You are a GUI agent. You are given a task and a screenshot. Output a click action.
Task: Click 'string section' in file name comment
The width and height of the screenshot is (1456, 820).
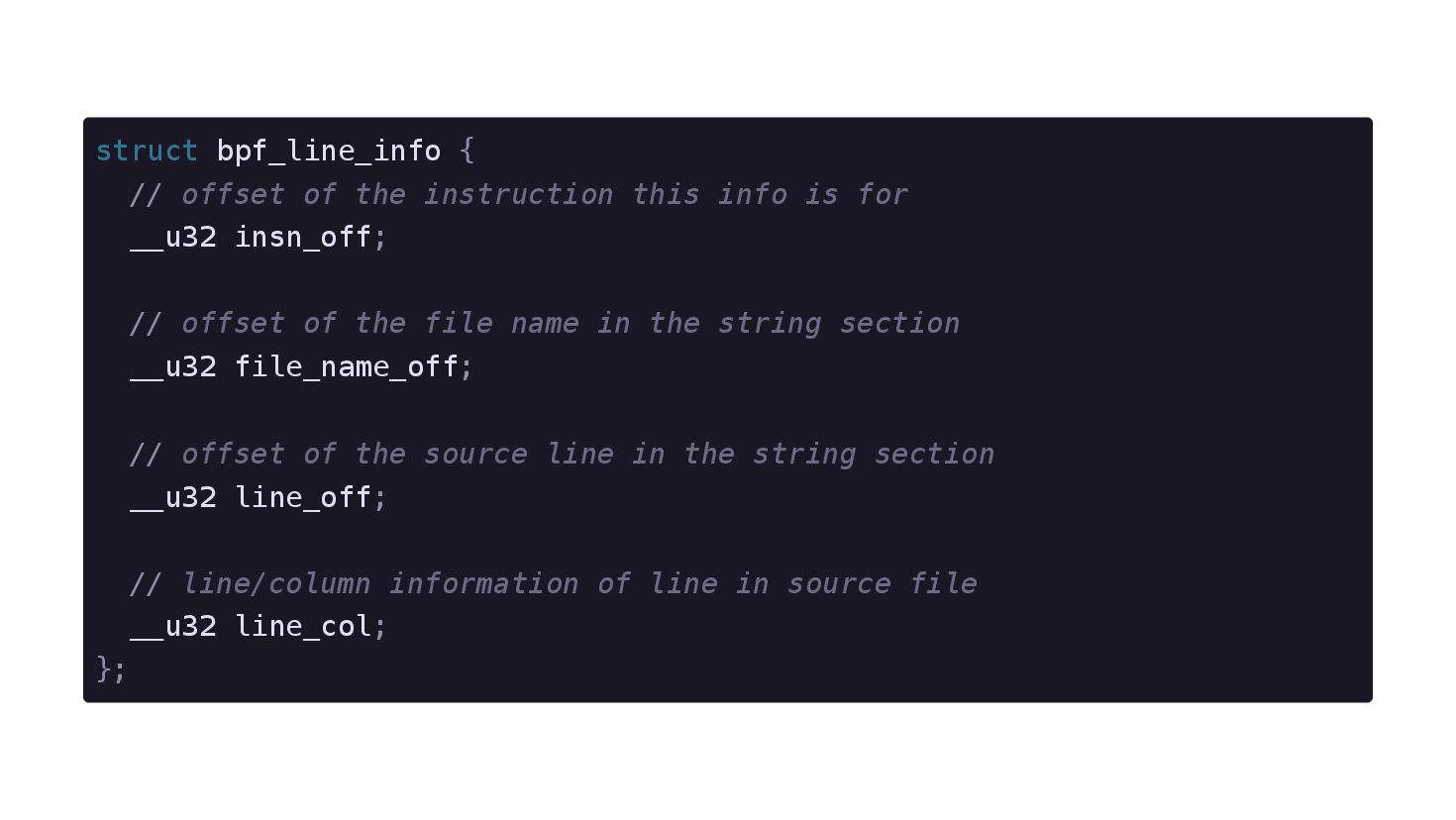(x=839, y=324)
